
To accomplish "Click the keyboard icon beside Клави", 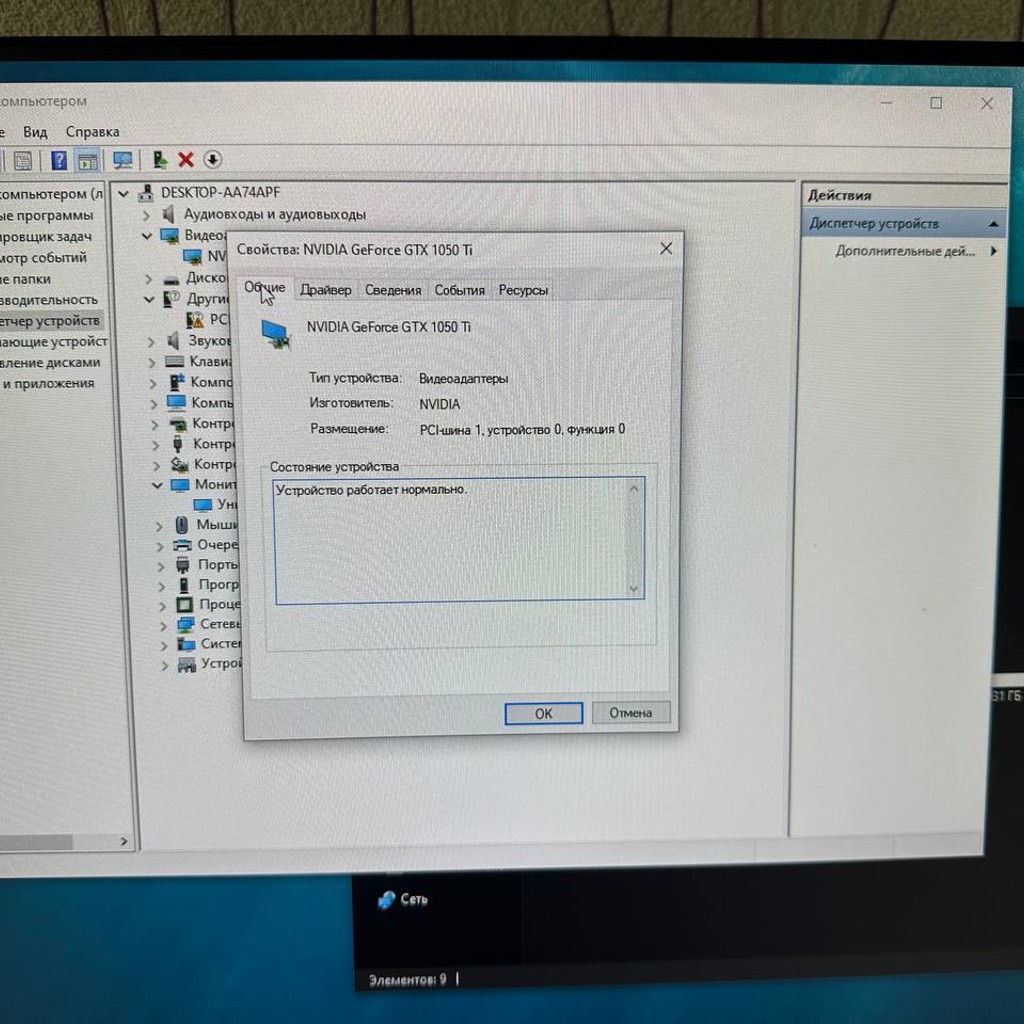I will coord(174,361).
